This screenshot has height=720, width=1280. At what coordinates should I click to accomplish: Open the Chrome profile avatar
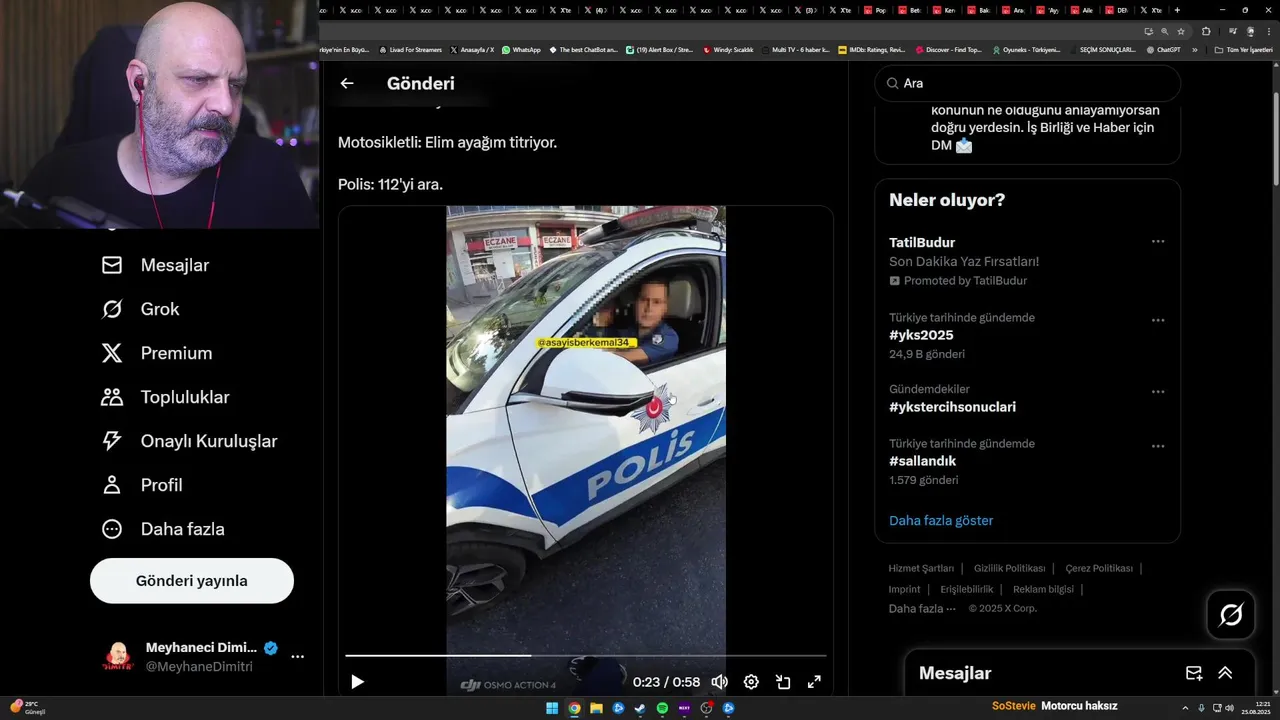pyautogui.click(x=1249, y=31)
